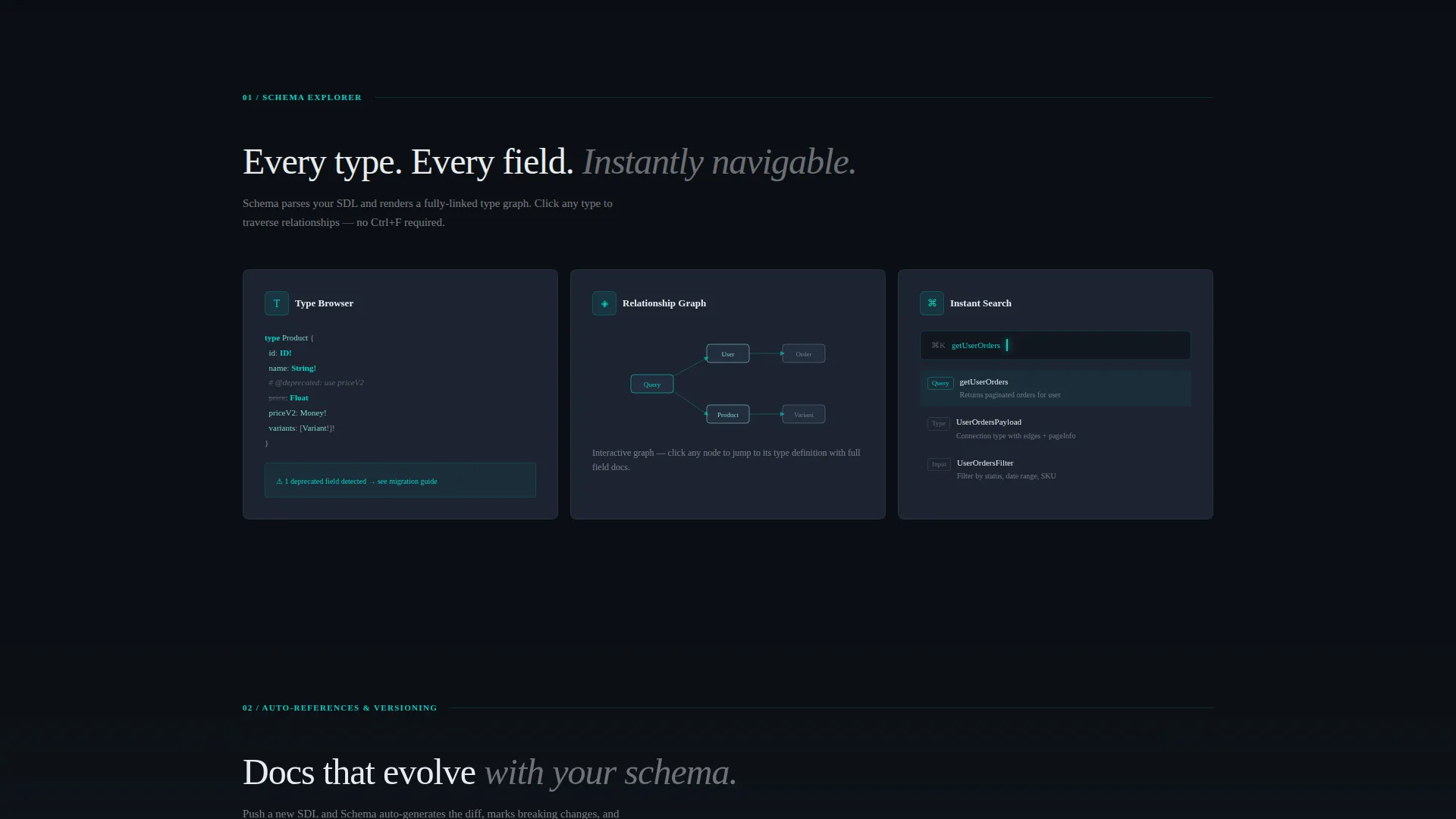Open the see migration guide link
The width and height of the screenshot is (1456, 819).
407,482
